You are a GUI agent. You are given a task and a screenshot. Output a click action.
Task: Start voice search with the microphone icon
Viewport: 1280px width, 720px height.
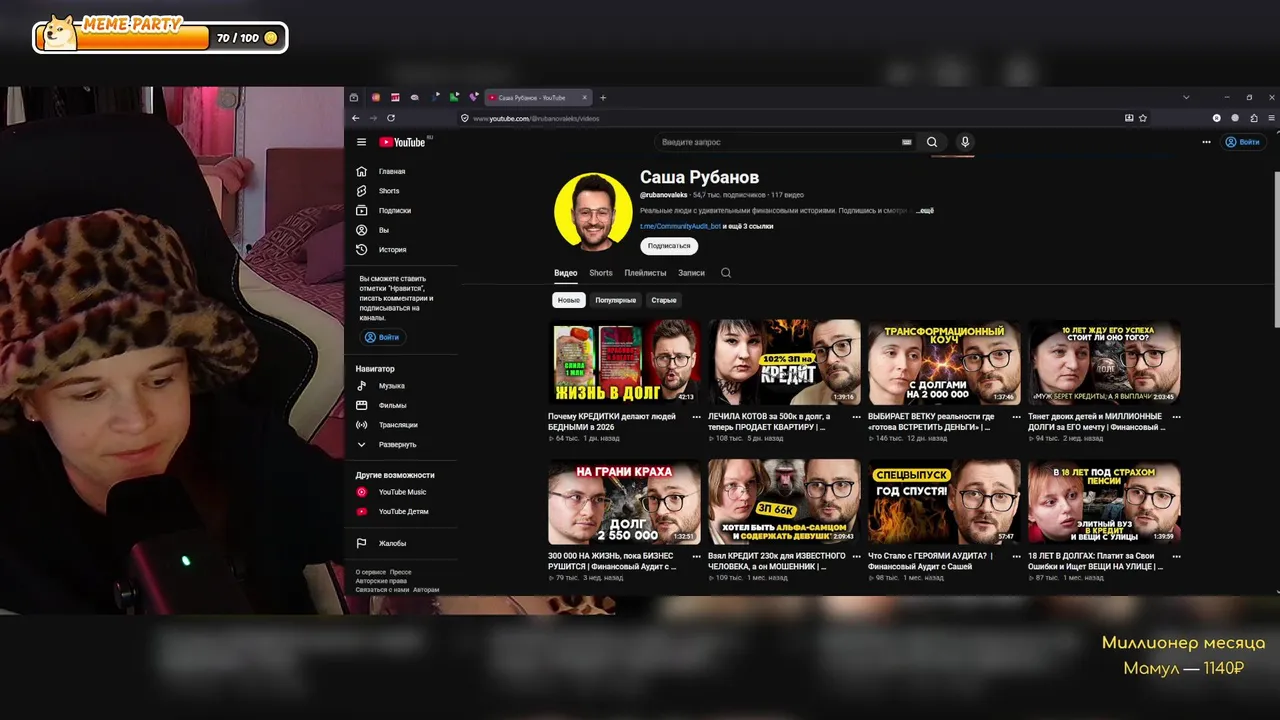click(965, 142)
